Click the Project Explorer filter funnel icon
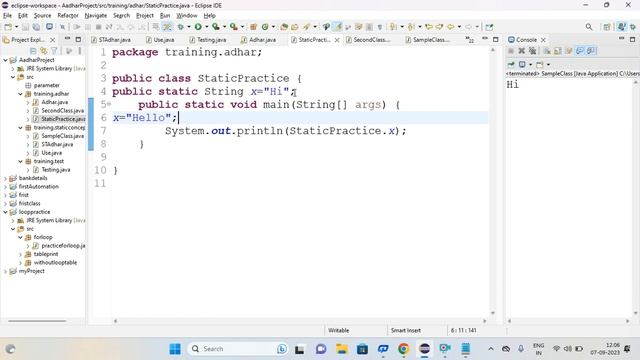Screen dimensions: 640x360 pyautogui.click(x=54, y=51)
